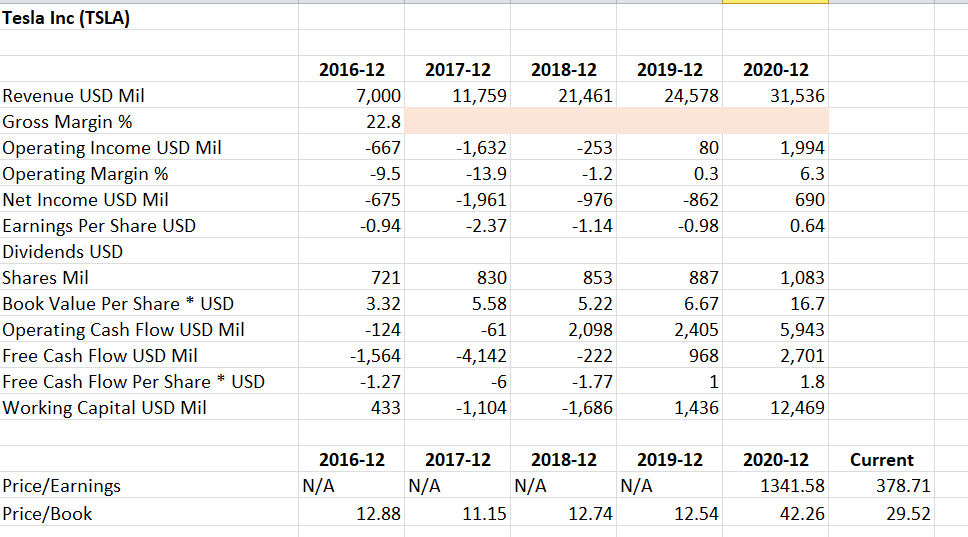Click operating income value 80

click(709, 148)
